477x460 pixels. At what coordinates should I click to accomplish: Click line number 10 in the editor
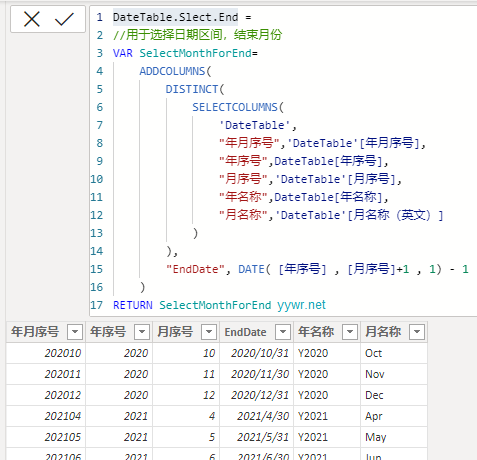[x=97, y=179]
